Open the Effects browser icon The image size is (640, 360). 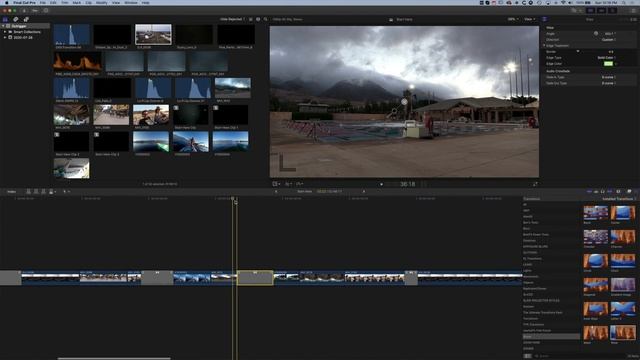point(629,191)
